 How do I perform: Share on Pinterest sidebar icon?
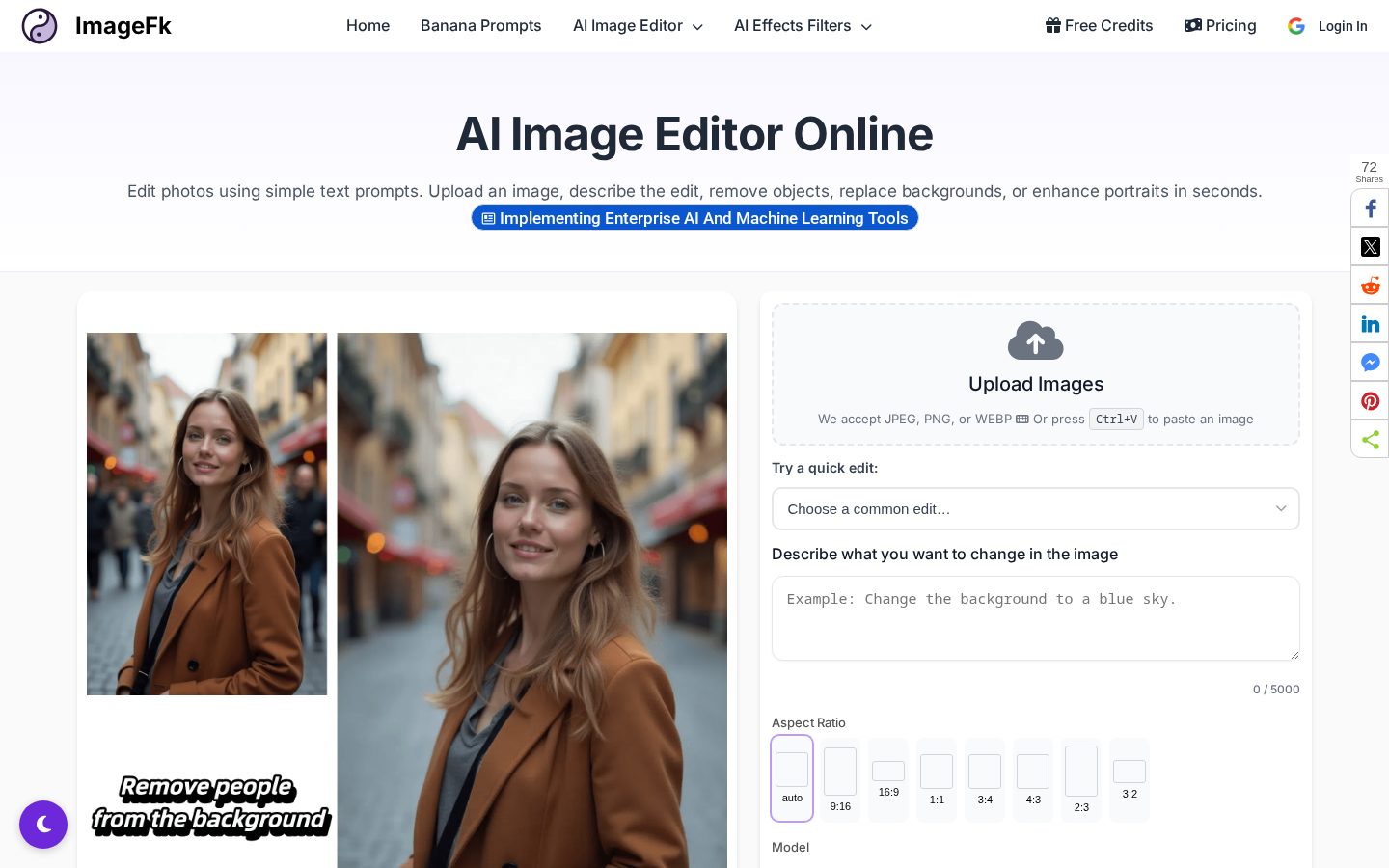(x=1370, y=401)
